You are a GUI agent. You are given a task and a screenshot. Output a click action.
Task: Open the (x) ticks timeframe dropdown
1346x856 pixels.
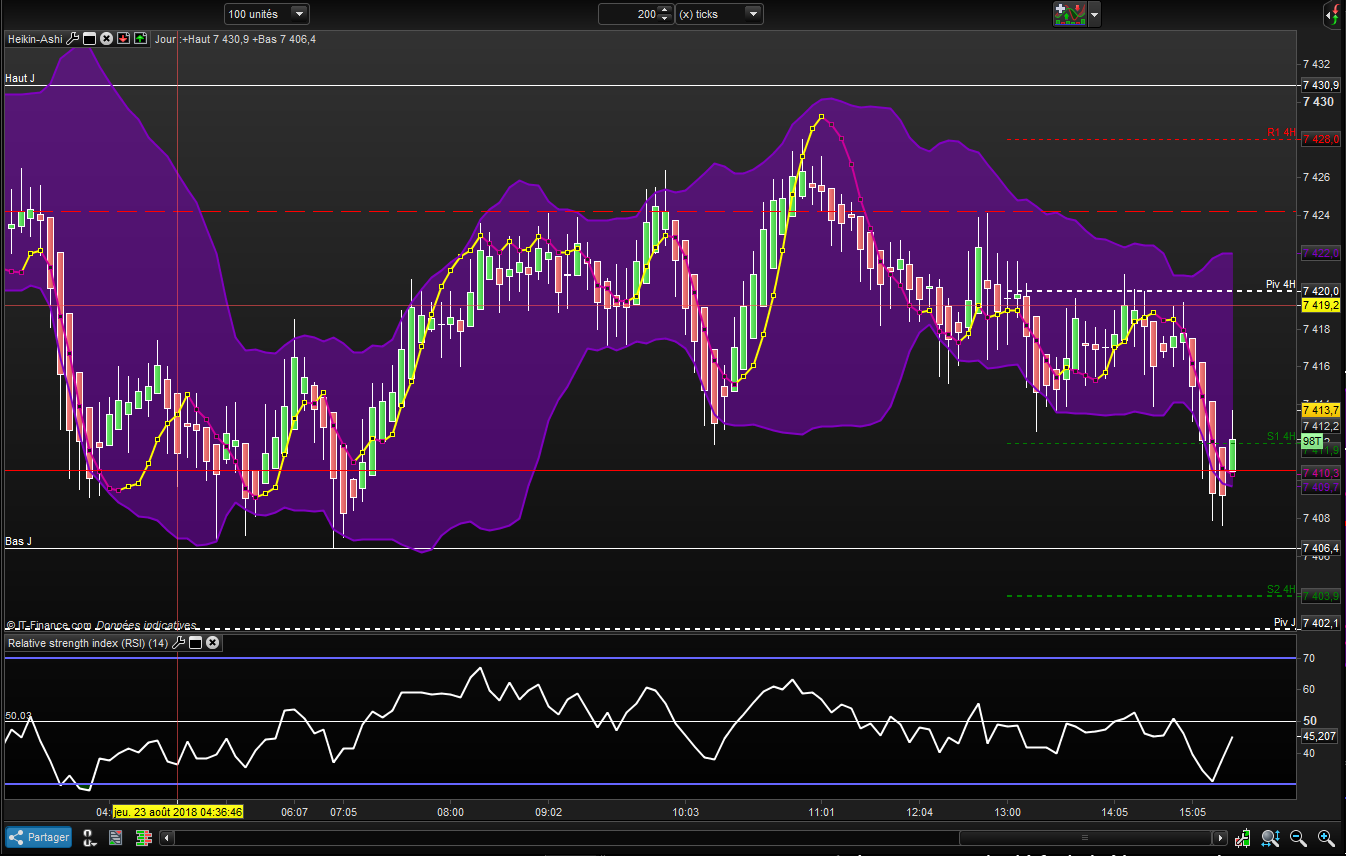(752, 14)
